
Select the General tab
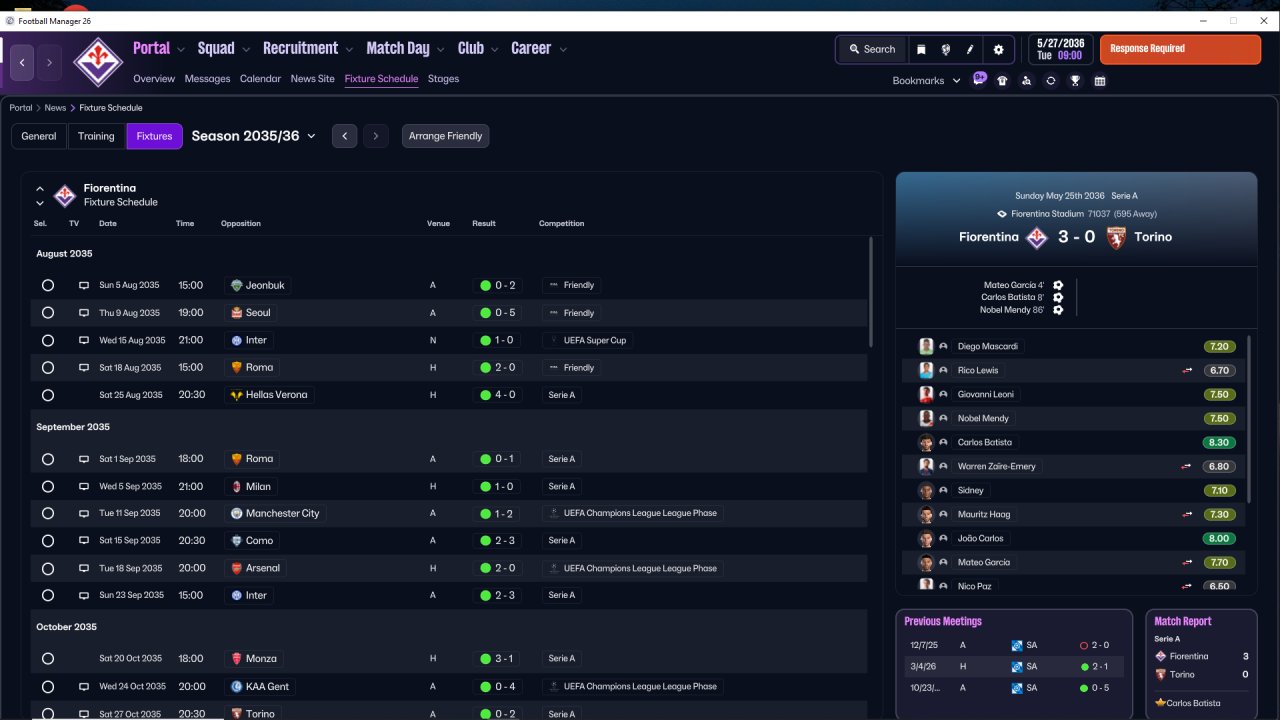click(x=39, y=136)
